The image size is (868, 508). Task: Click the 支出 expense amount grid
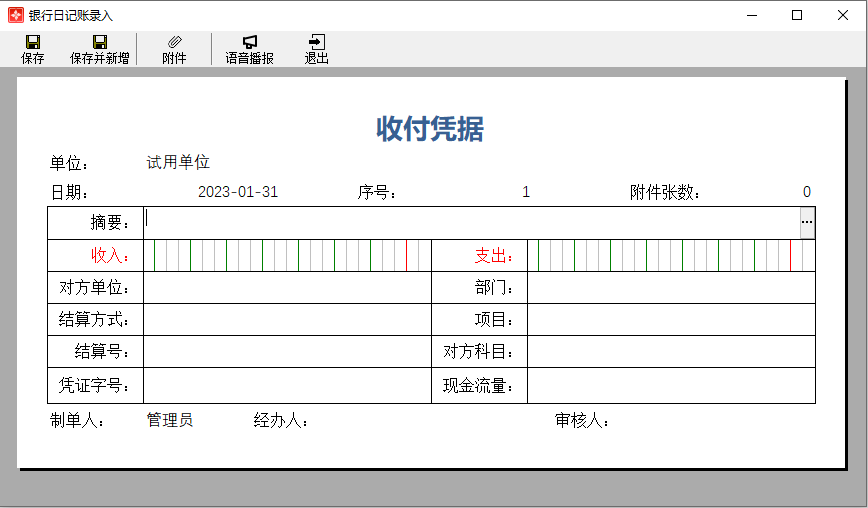click(671, 255)
